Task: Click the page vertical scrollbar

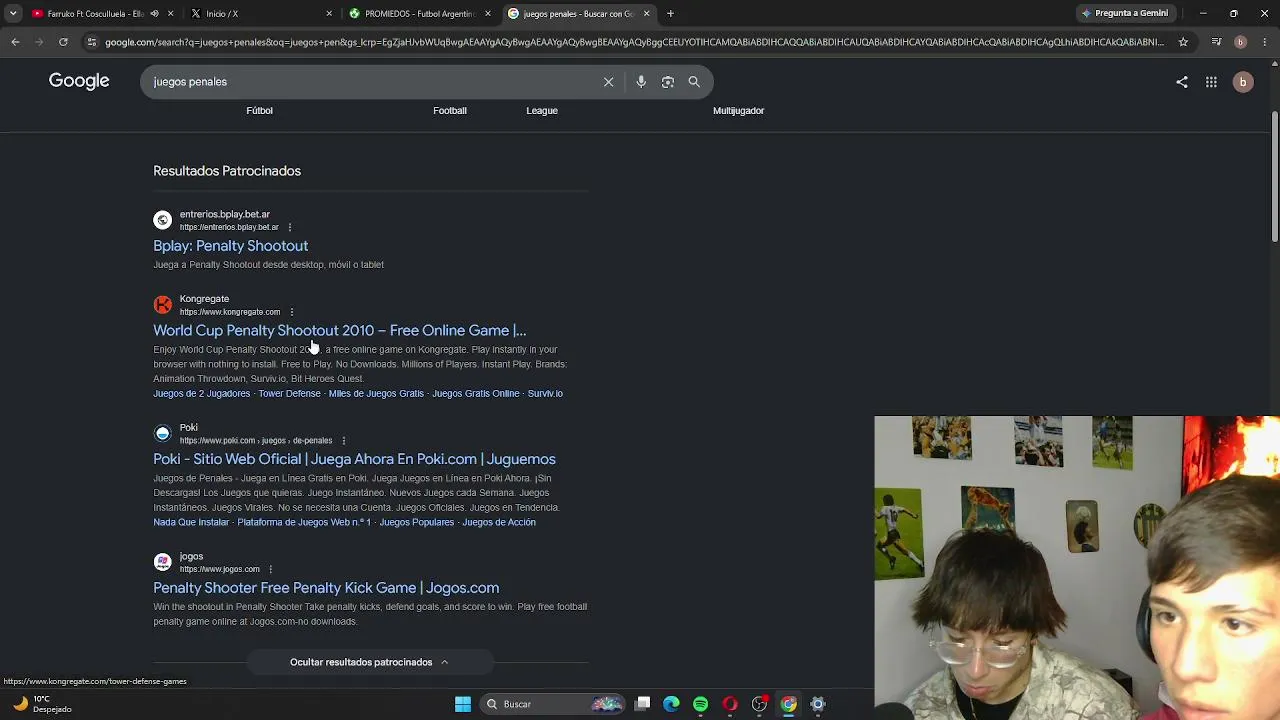Action: (x=1274, y=175)
